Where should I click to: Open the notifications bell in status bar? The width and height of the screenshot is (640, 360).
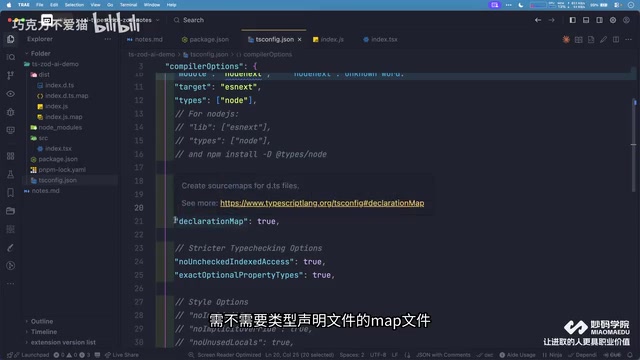point(630,355)
